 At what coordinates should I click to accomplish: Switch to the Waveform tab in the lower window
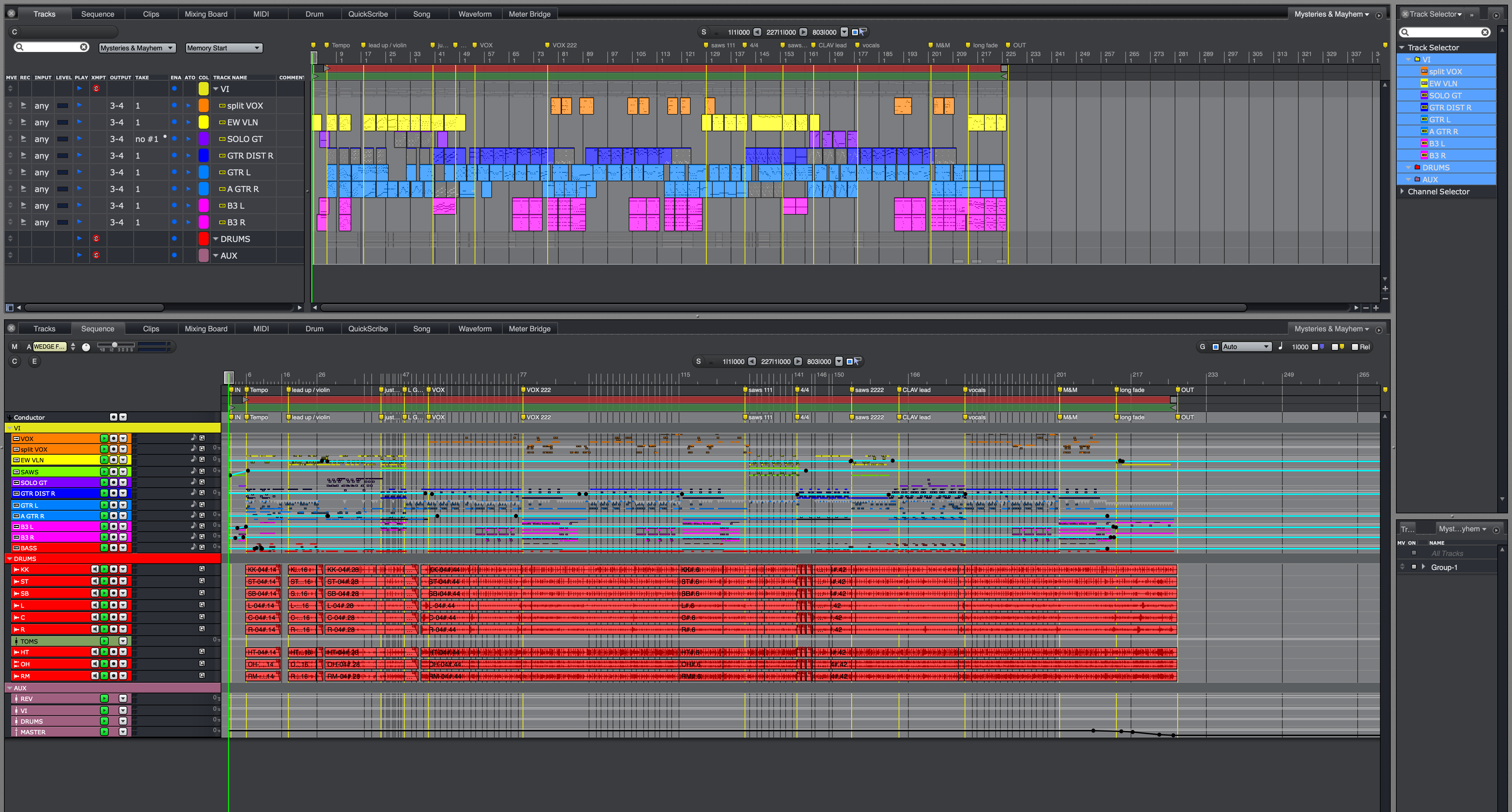tap(475, 329)
